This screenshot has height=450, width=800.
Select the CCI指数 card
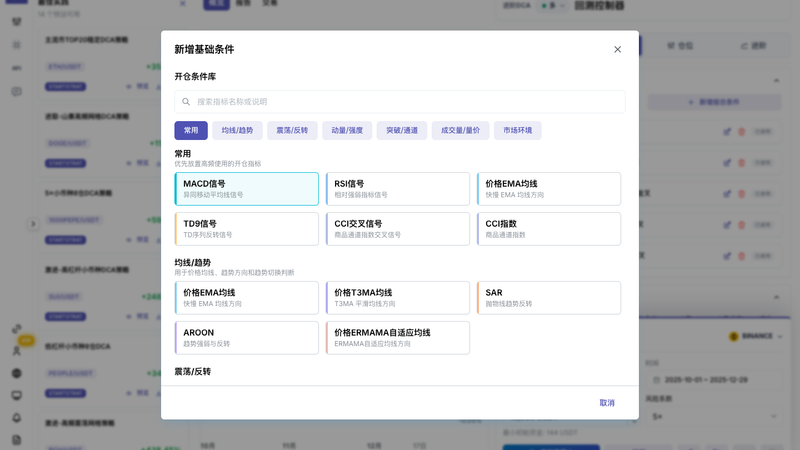(548, 229)
